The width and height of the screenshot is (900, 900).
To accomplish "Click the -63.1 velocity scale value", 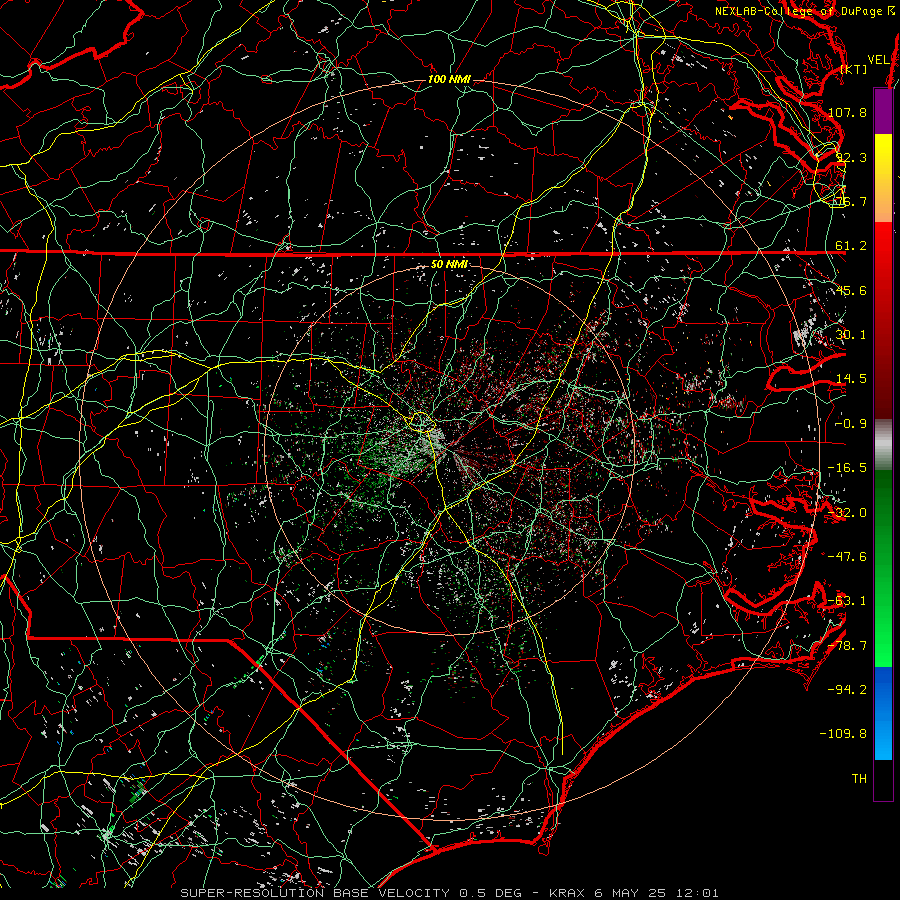I will click(x=847, y=601).
